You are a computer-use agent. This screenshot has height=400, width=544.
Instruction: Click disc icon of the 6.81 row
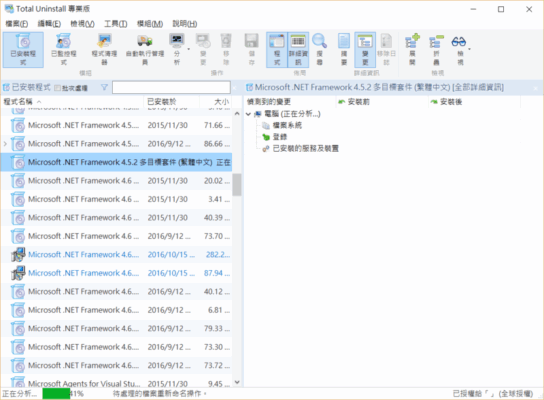point(18,310)
